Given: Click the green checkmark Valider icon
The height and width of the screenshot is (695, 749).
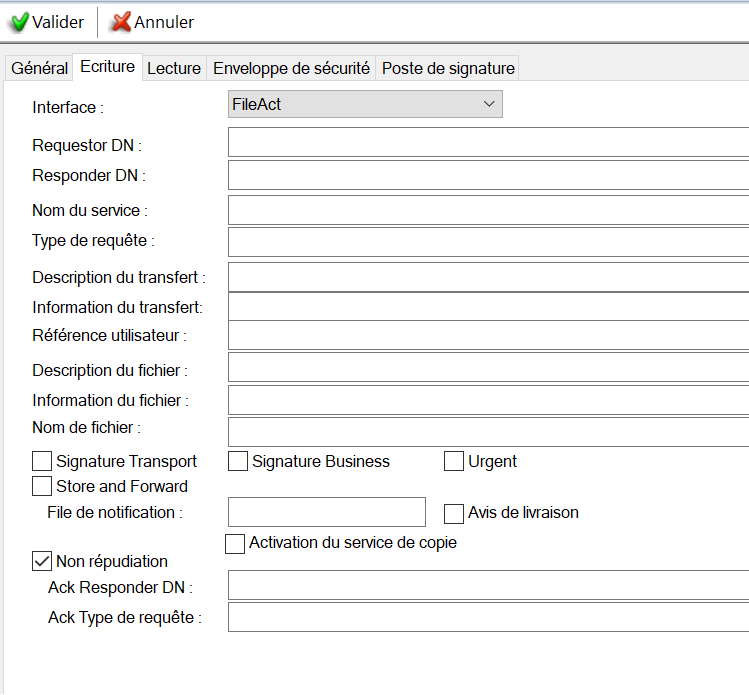Looking at the screenshot, I should tap(19, 22).
